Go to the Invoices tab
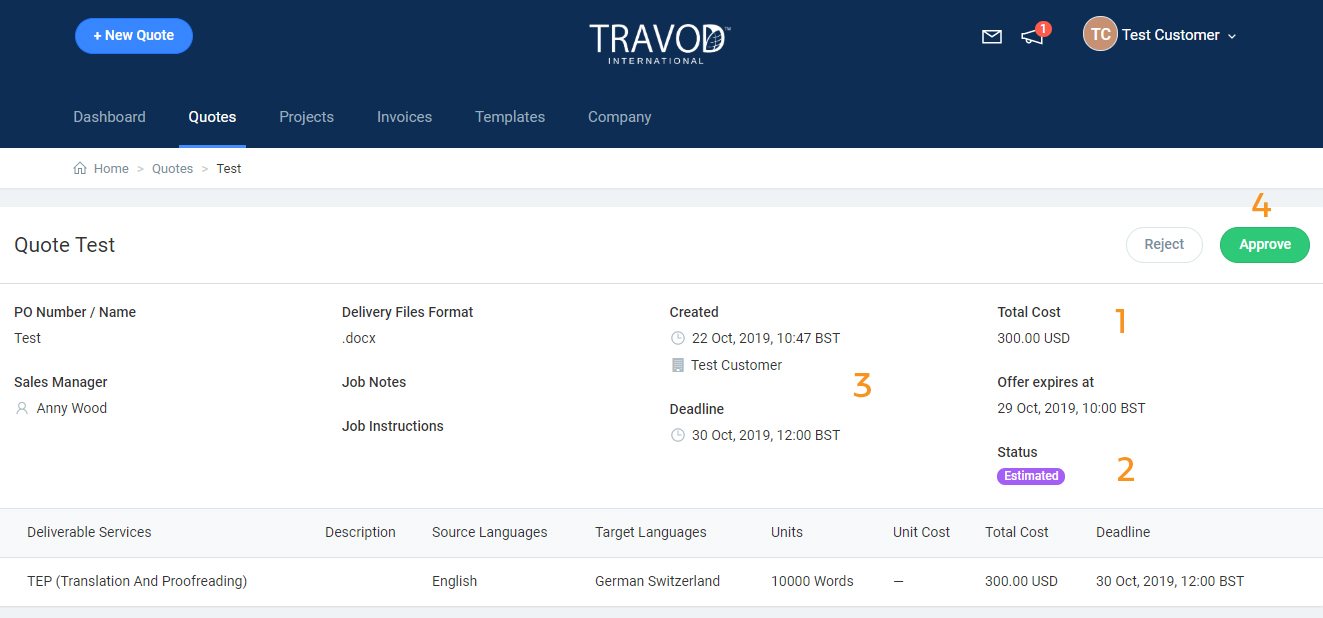Screen dimensions: 1323x618 click(x=404, y=117)
